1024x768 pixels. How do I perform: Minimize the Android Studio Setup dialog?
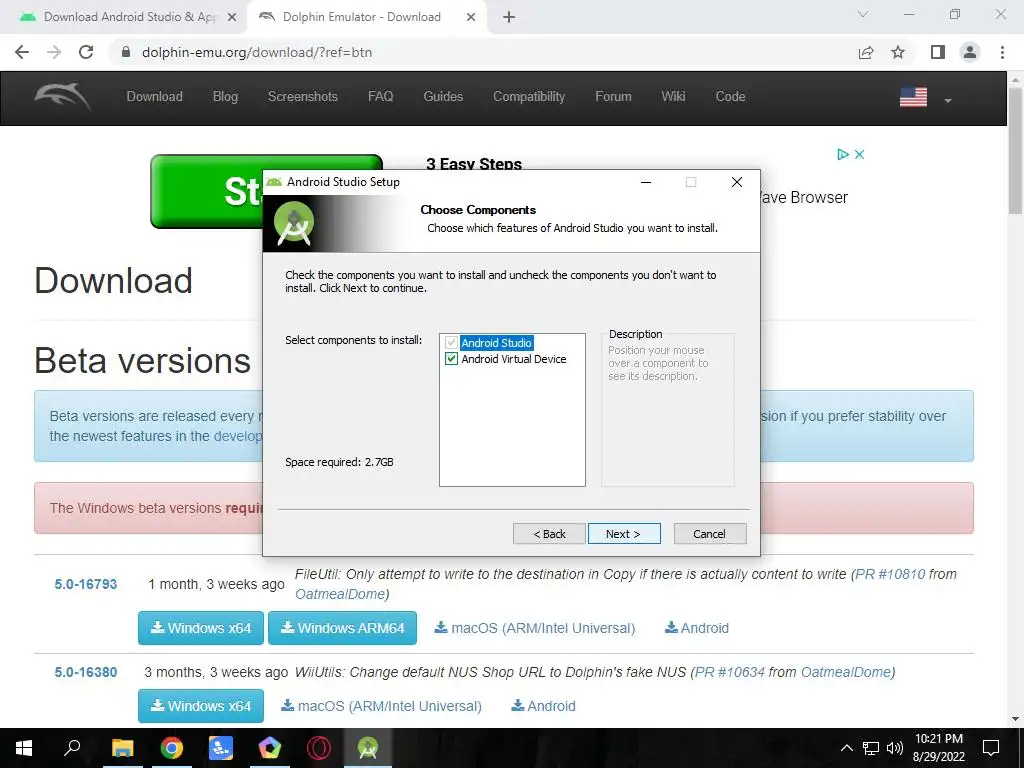point(646,182)
